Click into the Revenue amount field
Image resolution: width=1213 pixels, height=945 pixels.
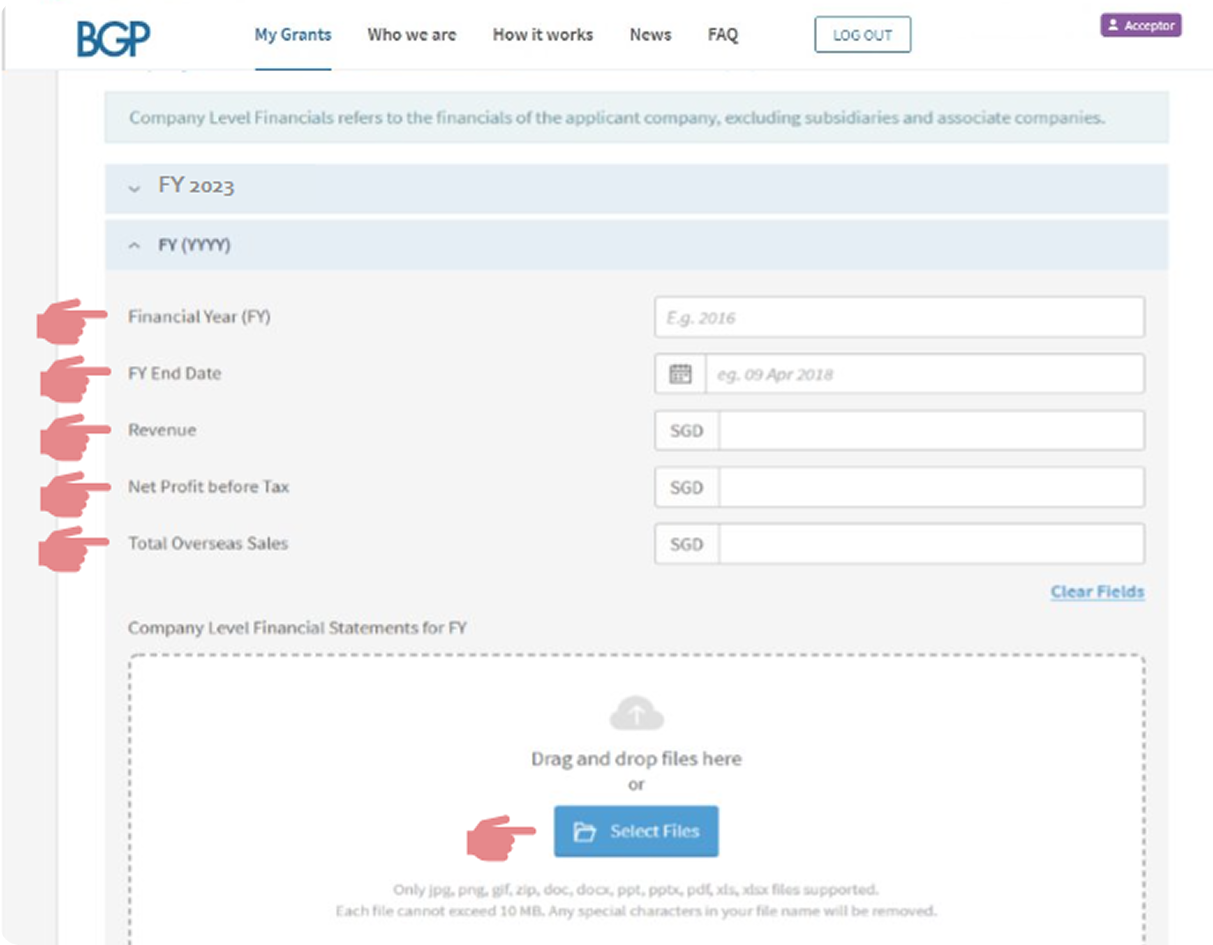click(930, 431)
